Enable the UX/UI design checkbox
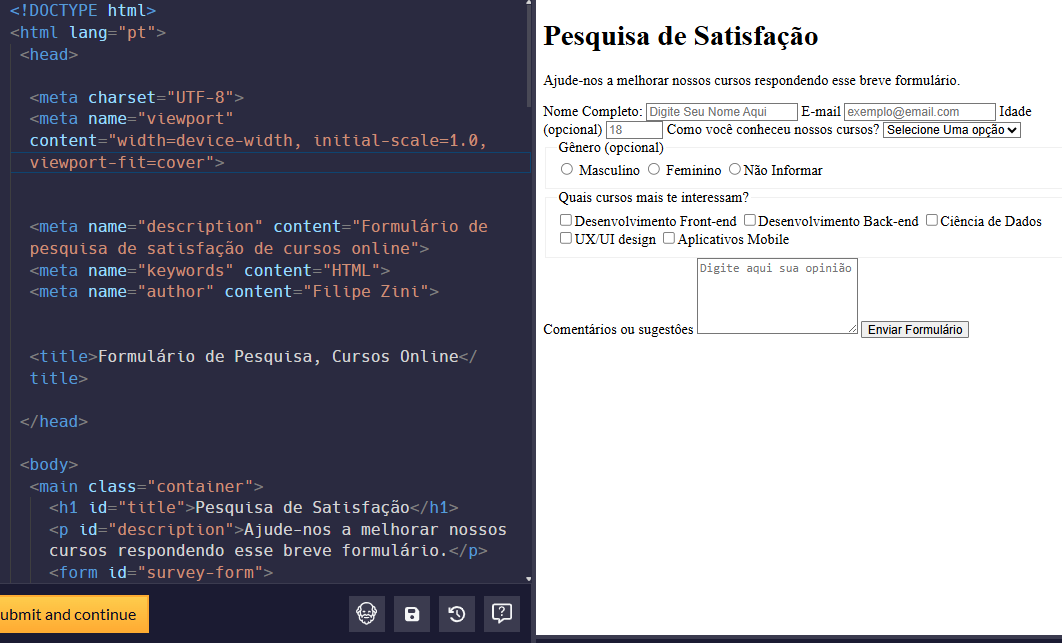This screenshot has height=643, width=1062. [566, 238]
